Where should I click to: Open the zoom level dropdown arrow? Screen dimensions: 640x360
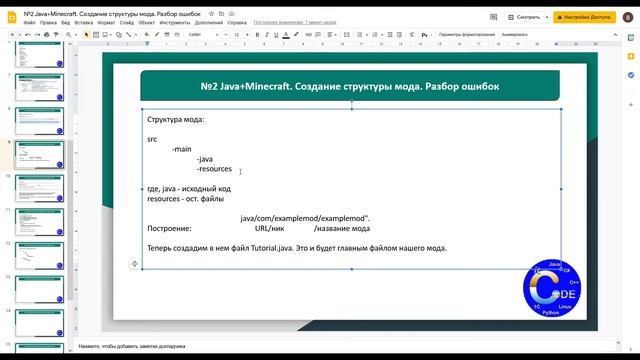click(76, 35)
